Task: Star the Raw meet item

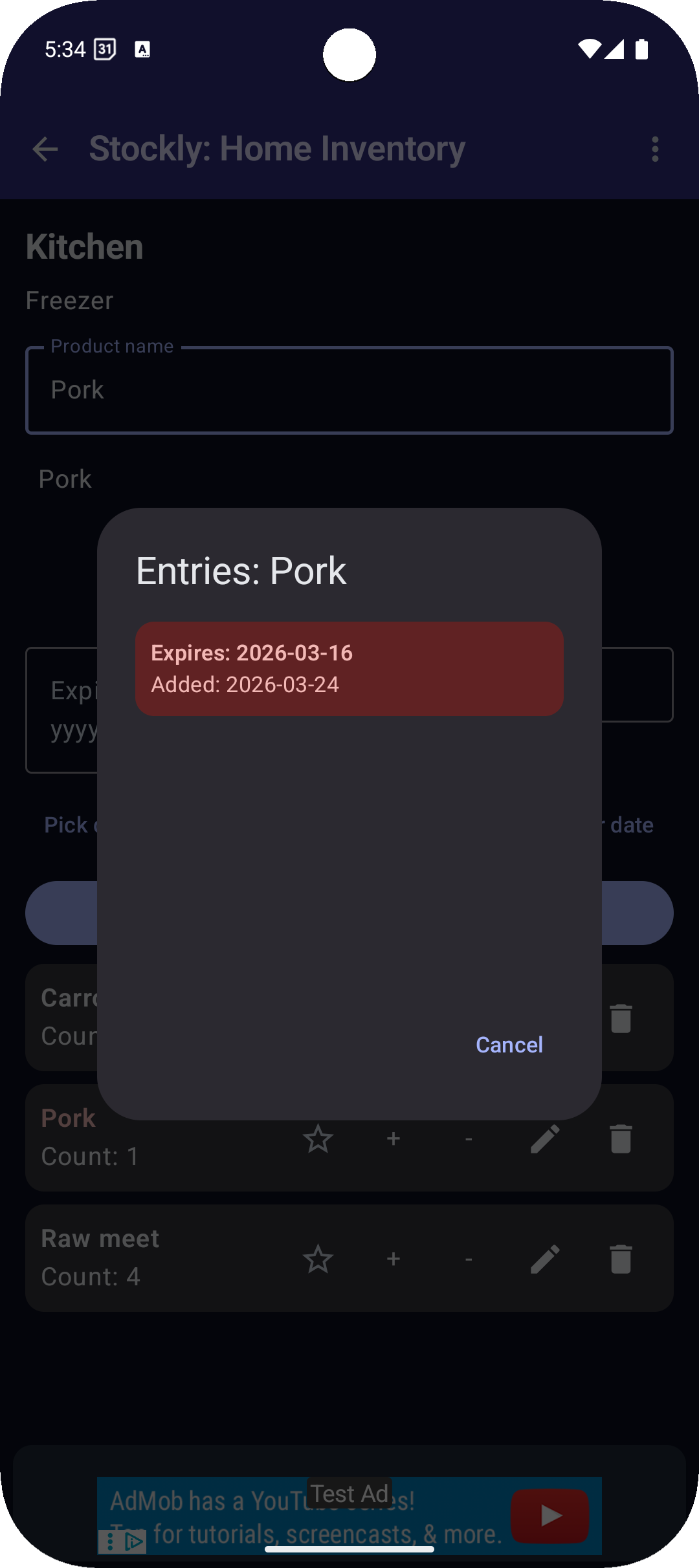Action: (x=318, y=1259)
